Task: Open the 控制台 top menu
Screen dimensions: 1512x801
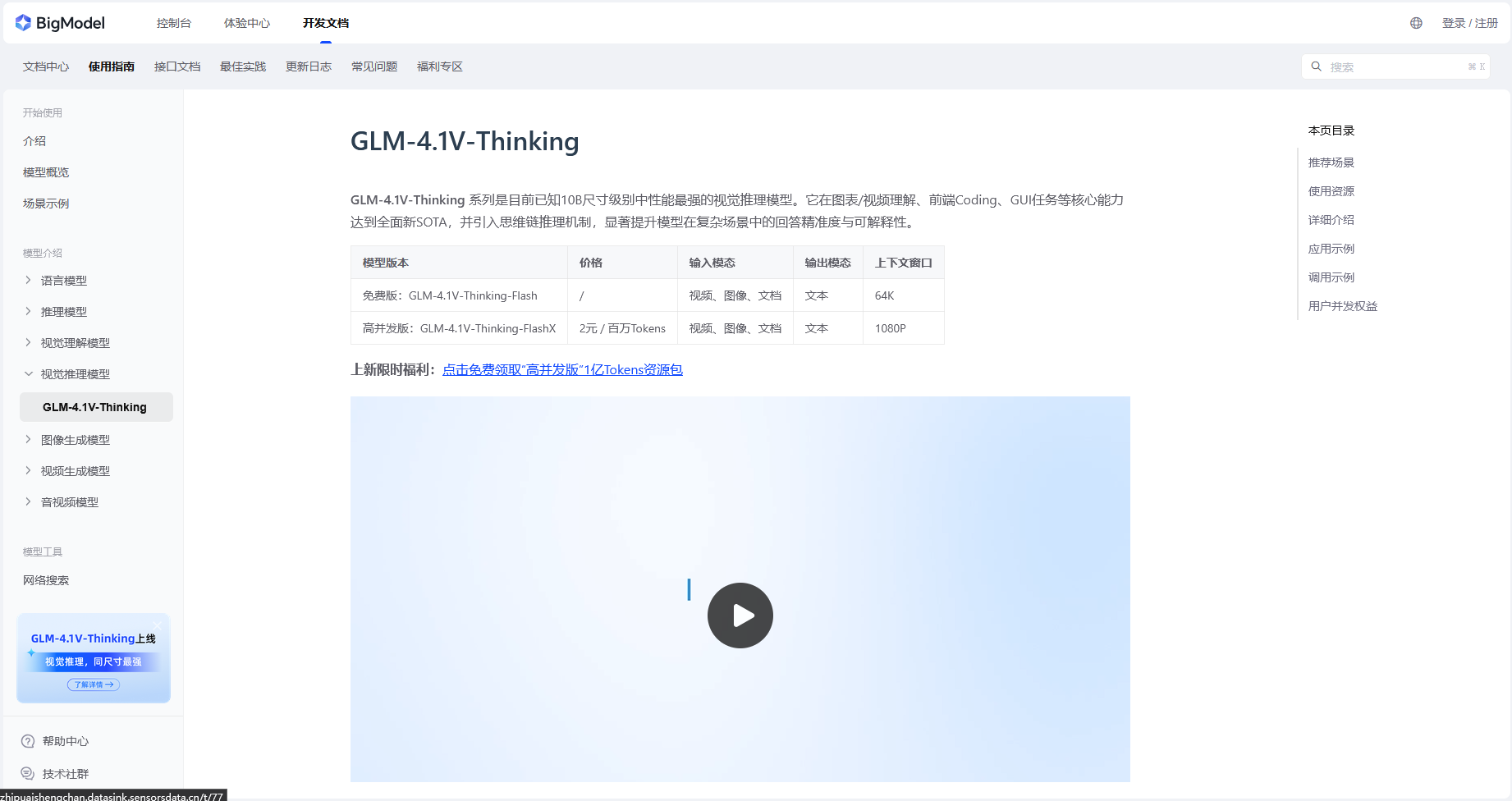Action: click(x=174, y=23)
